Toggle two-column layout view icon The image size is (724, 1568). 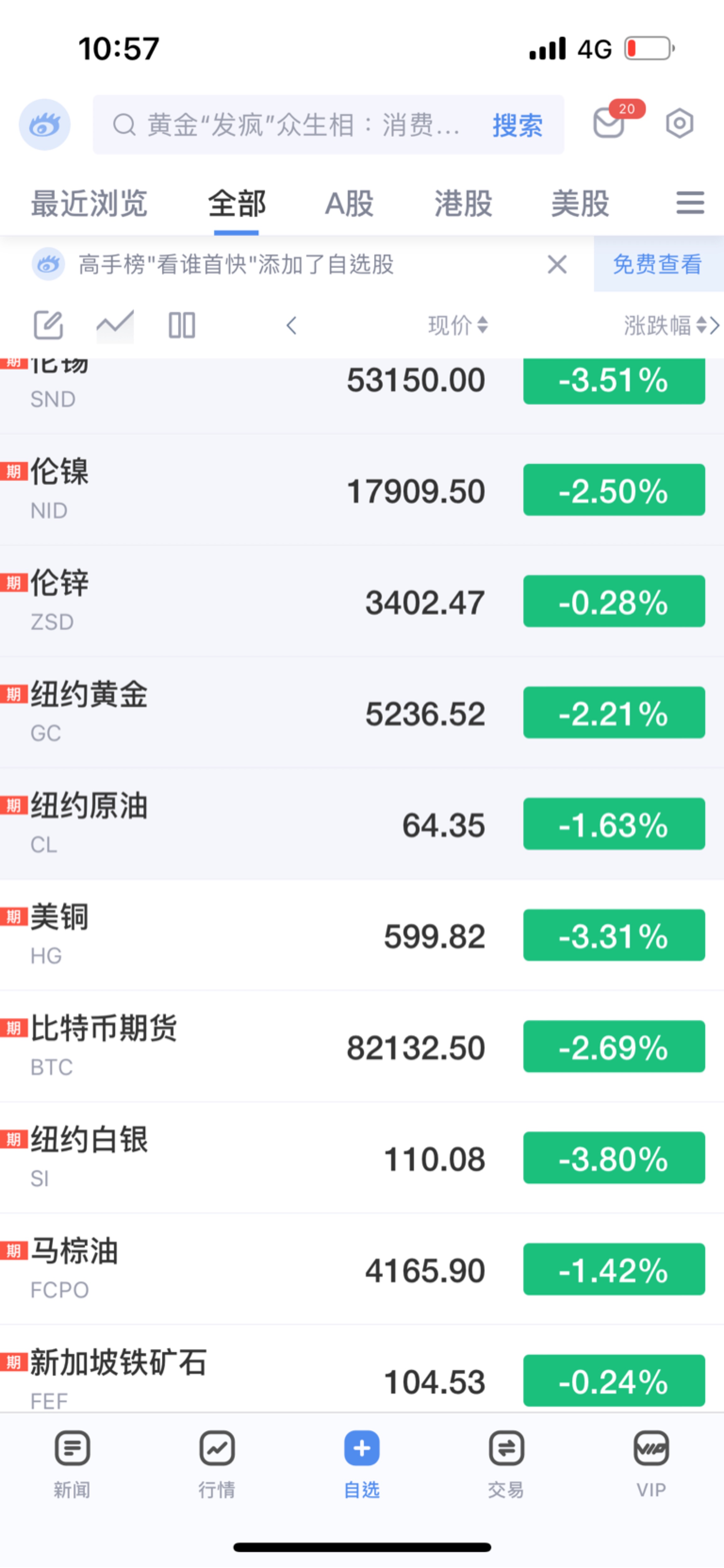pos(182,325)
